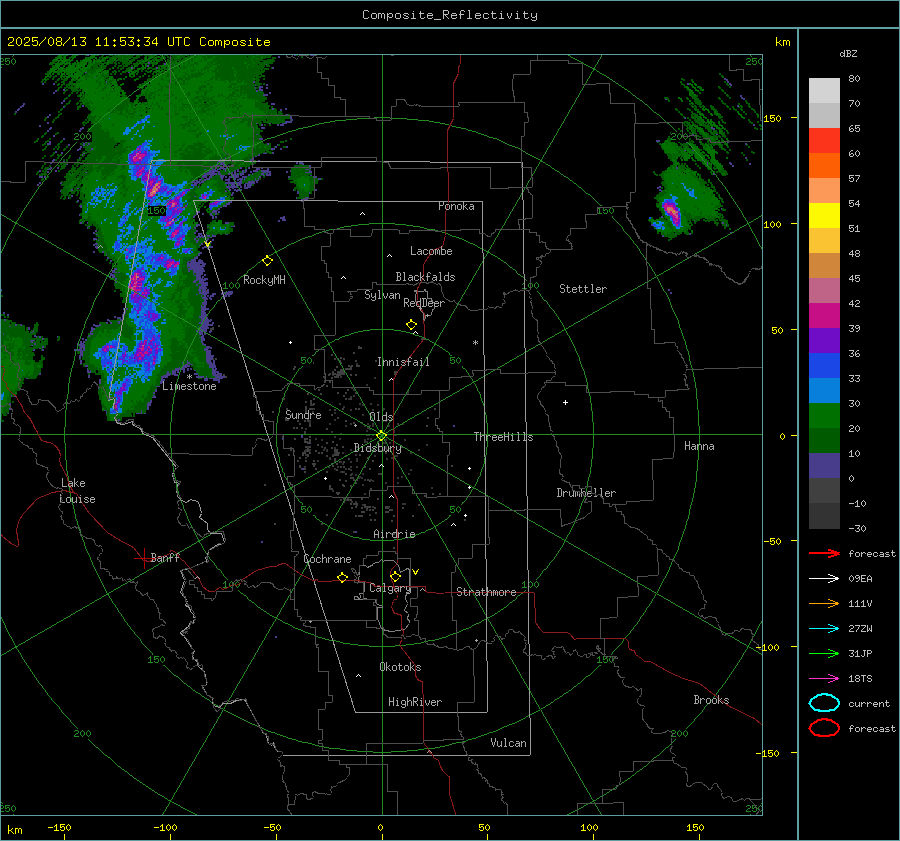Click the bright yellow swatch below 54 dBZ
Screen dimensions: 900x841
[824, 215]
